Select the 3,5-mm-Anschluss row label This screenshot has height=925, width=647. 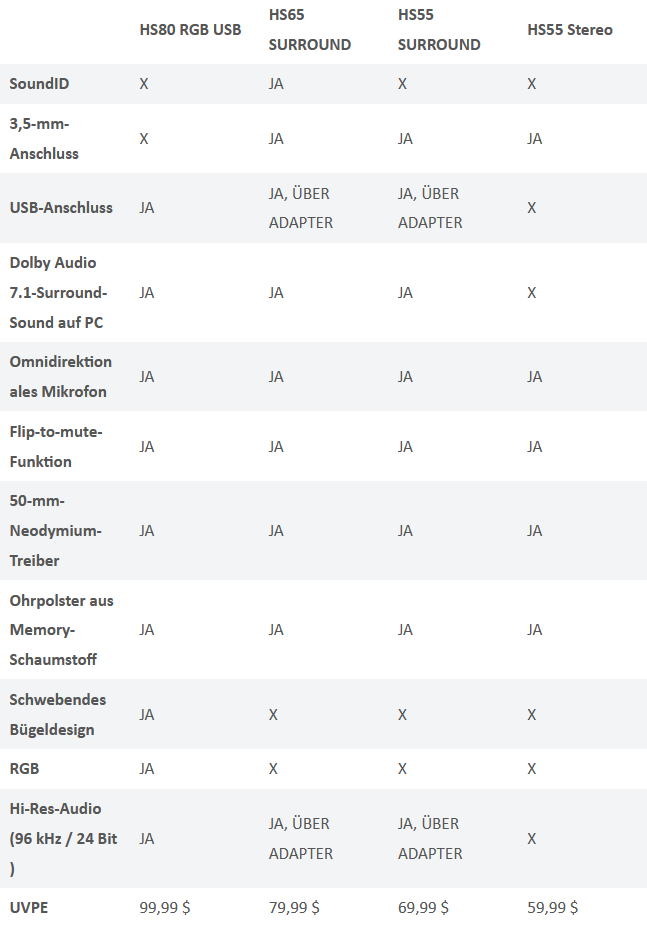tap(44, 139)
